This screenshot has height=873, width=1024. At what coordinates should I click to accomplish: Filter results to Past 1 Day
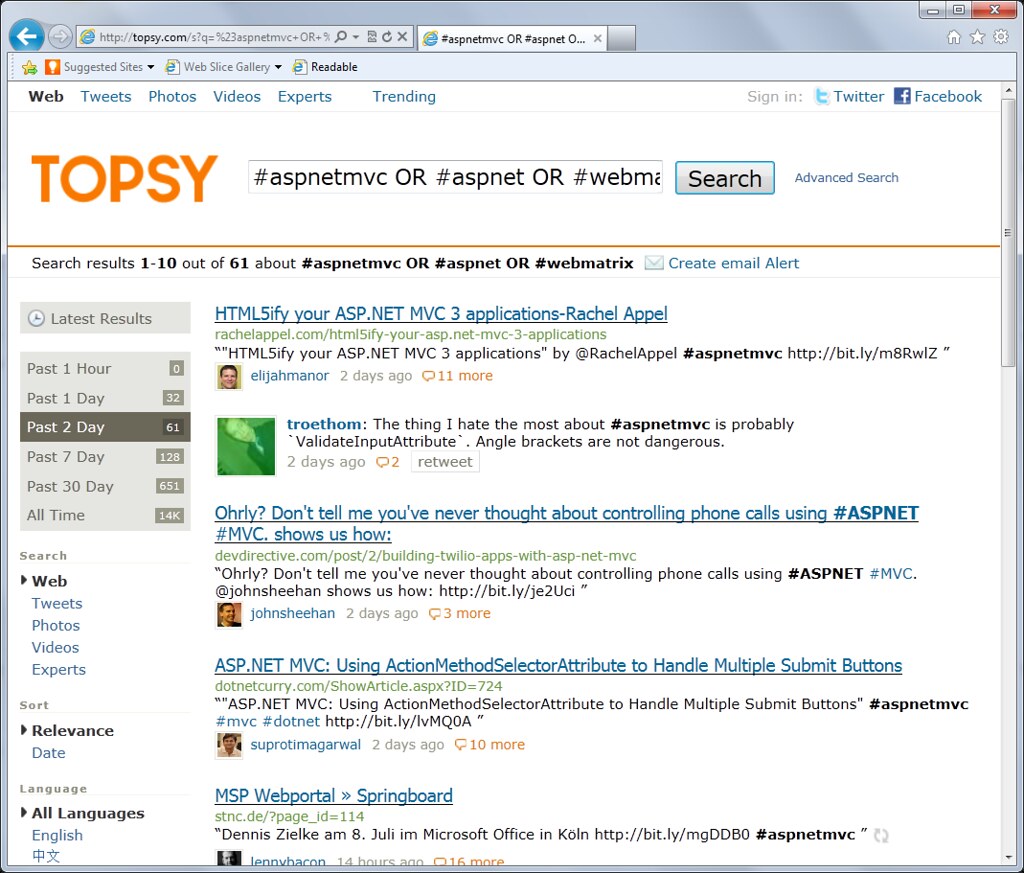(105, 398)
